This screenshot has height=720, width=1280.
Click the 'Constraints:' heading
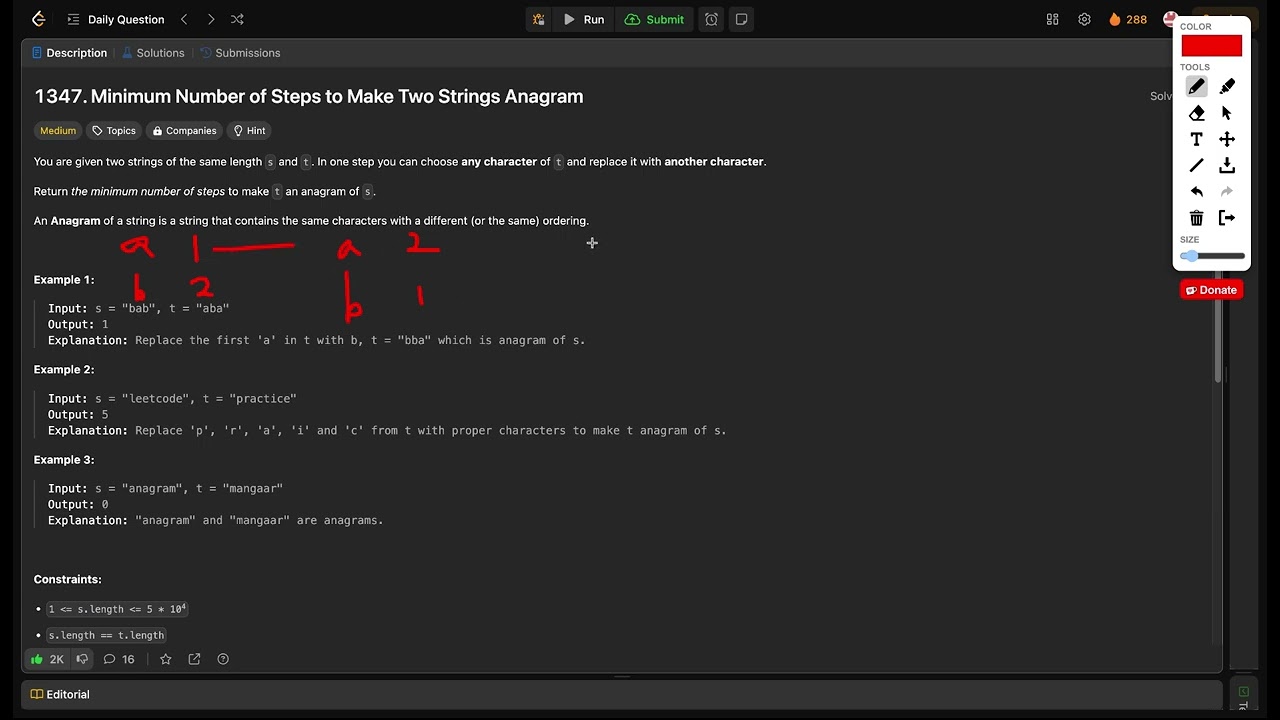[x=68, y=580]
